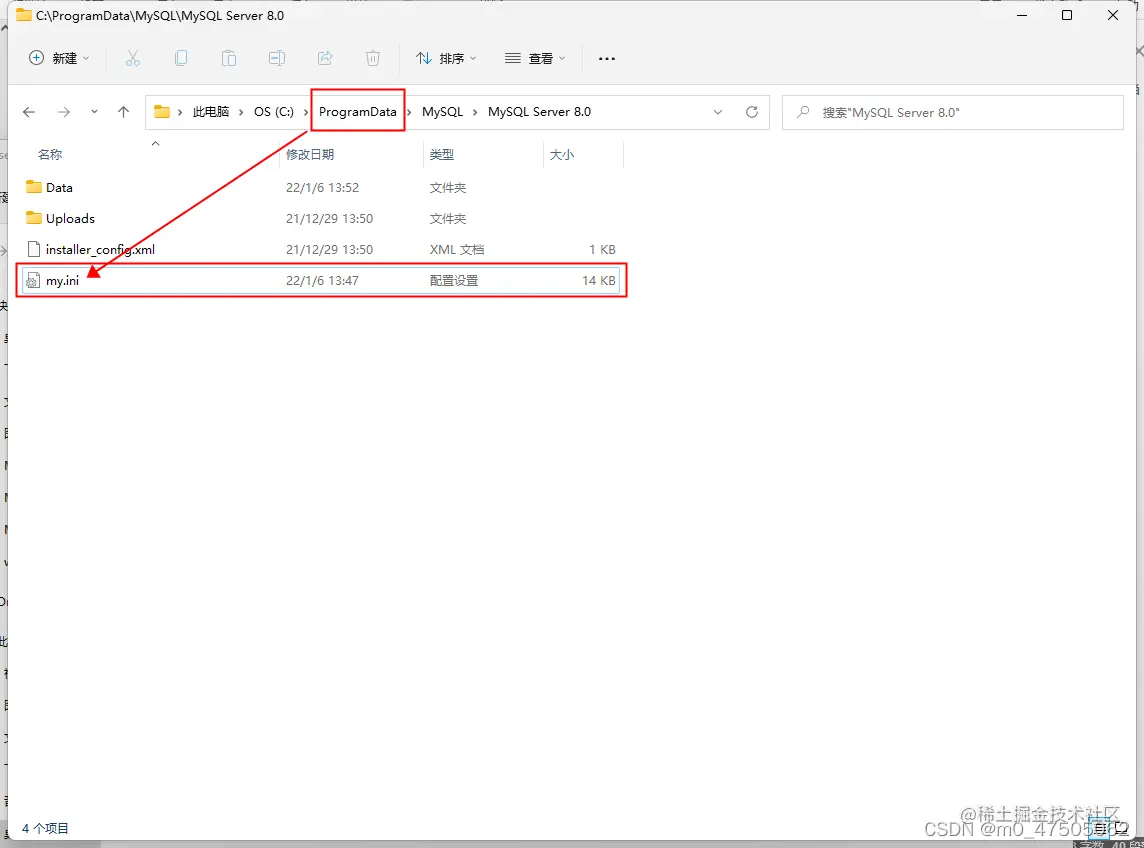Go up one folder level
1144x848 pixels.
point(123,112)
